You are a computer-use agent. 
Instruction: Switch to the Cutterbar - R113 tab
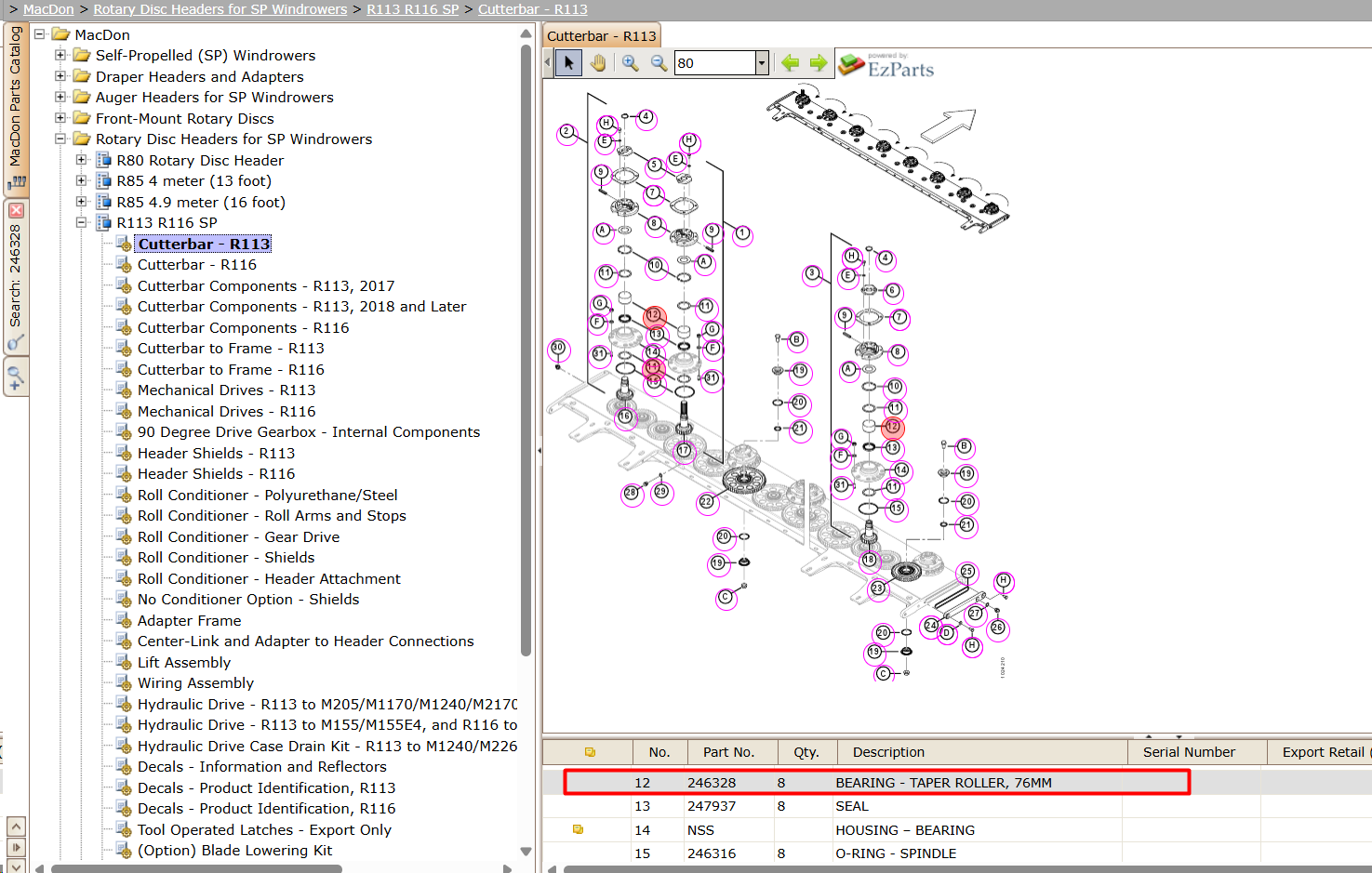(602, 36)
